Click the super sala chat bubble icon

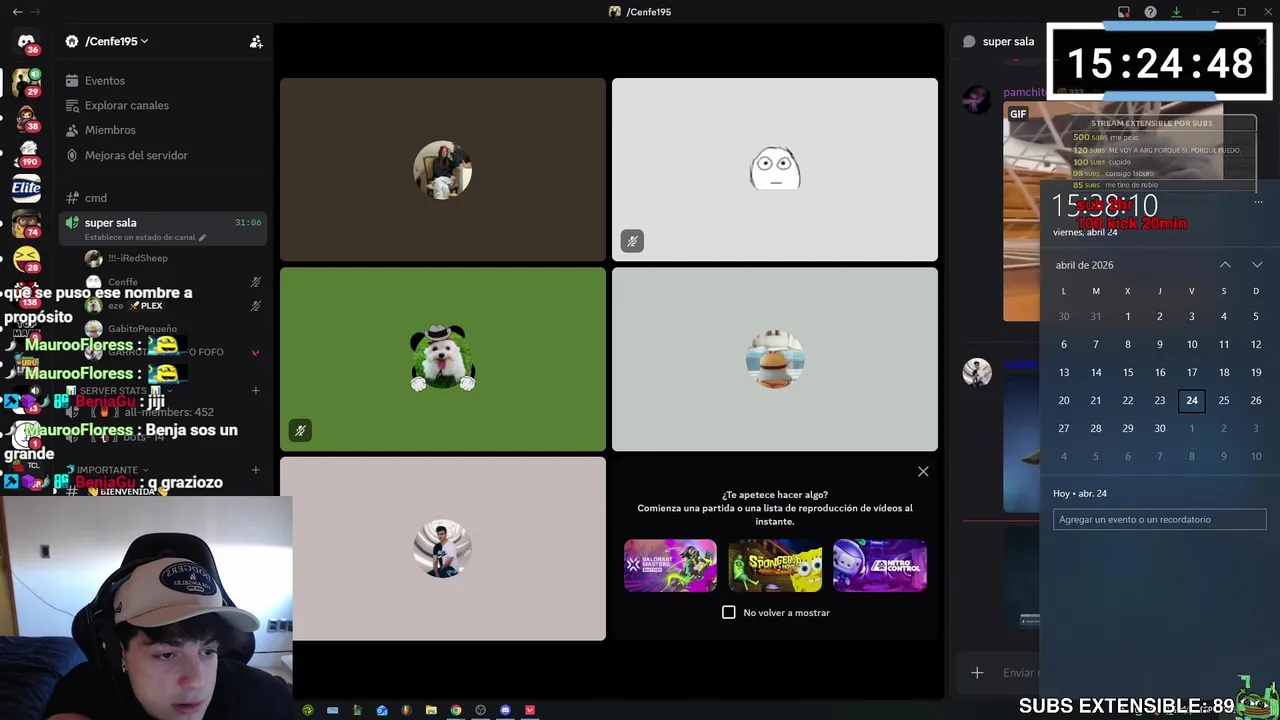click(969, 41)
